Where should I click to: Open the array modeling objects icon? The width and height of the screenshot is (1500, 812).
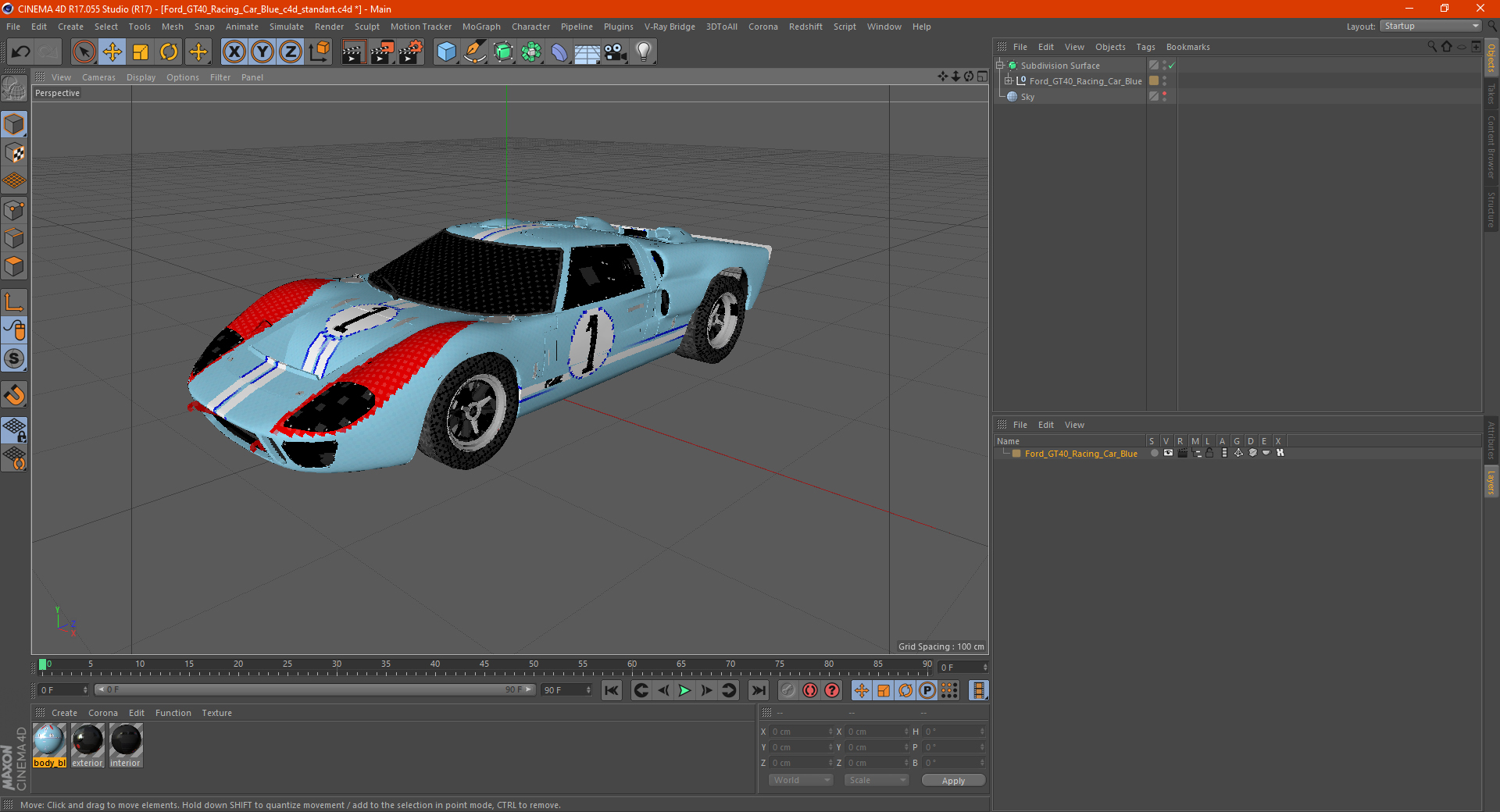point(531,52)
